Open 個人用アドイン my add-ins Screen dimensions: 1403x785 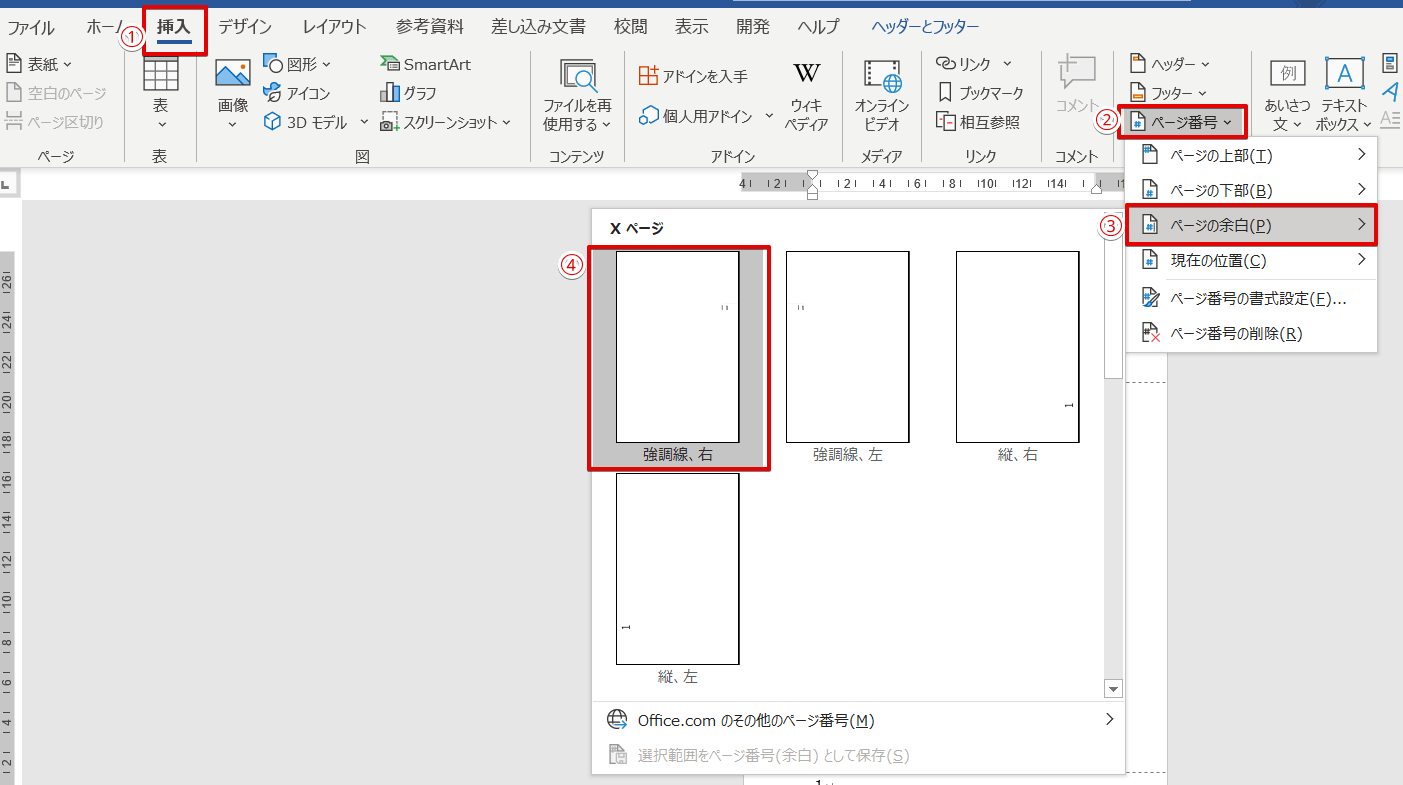point(696,116)
